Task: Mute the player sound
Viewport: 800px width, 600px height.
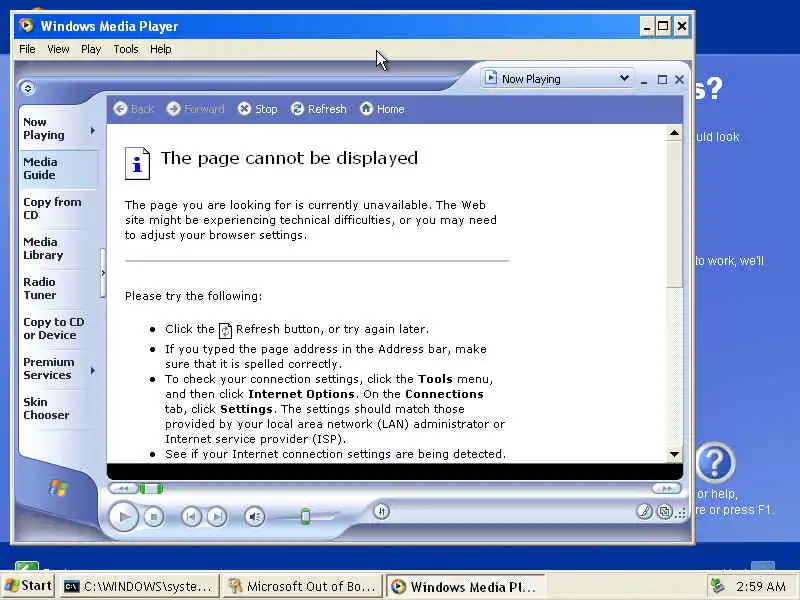Action: 254,517
